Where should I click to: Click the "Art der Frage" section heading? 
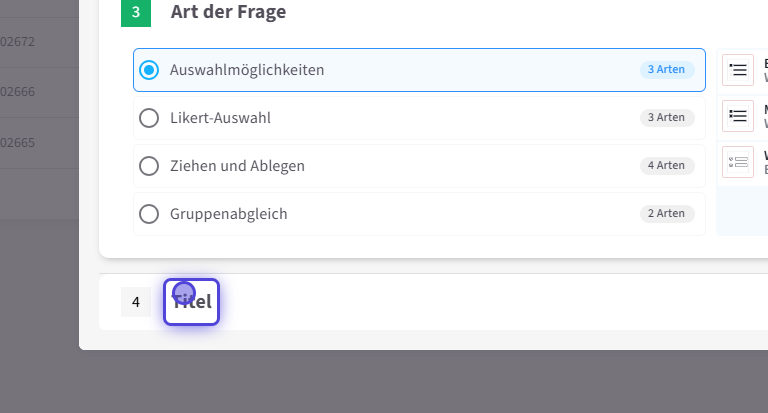click(x=228, y=13)
